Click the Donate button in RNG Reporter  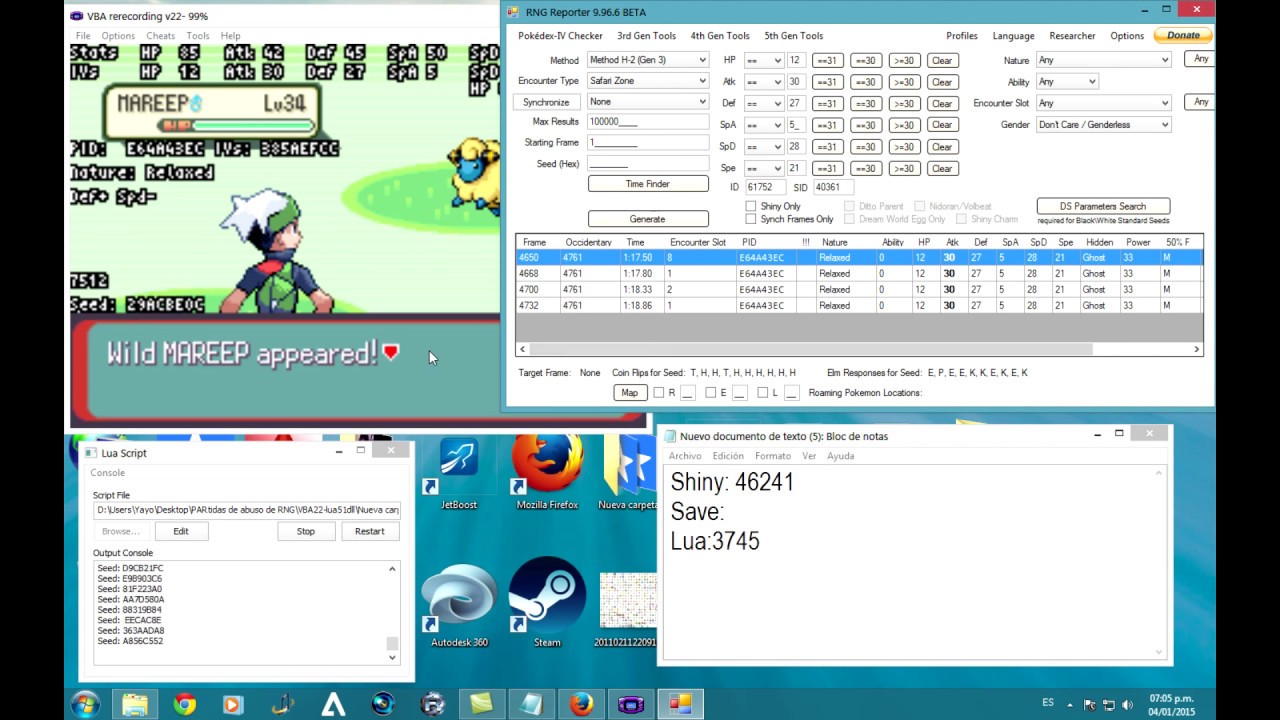pos(1183,35)
